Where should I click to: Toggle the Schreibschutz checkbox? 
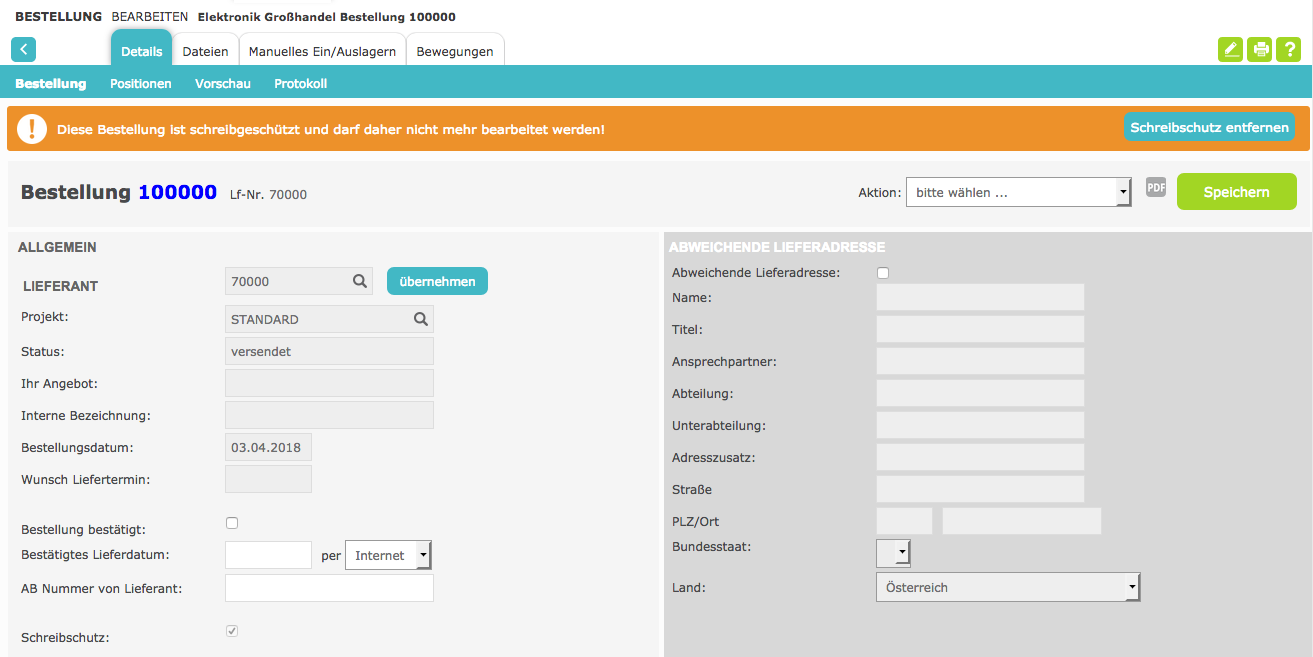[x=232, y=631]
